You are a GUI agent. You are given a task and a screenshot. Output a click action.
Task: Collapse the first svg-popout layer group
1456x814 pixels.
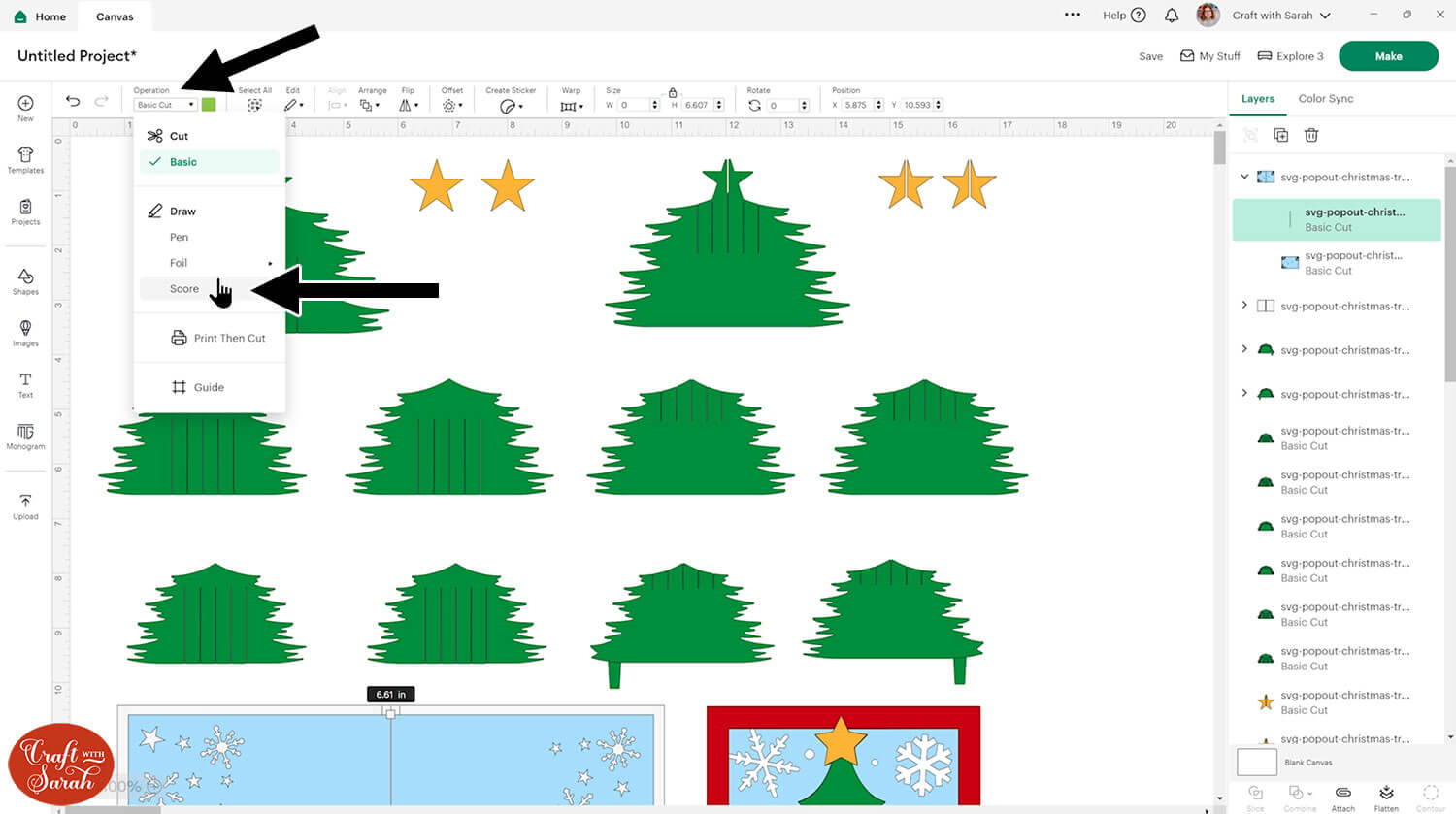click(x=1244, y=177)
